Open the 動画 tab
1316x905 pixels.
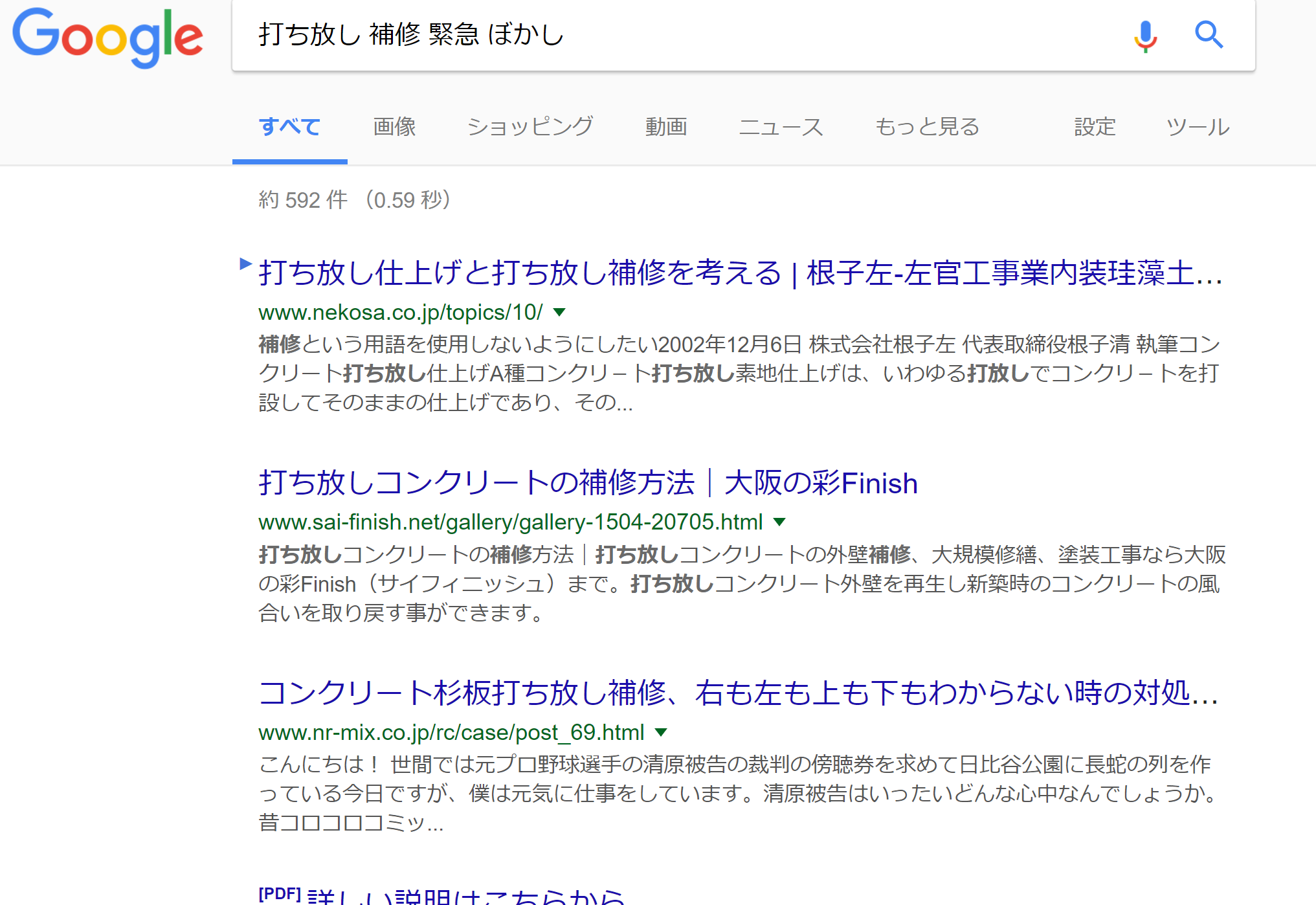click(x=666, y=127)
